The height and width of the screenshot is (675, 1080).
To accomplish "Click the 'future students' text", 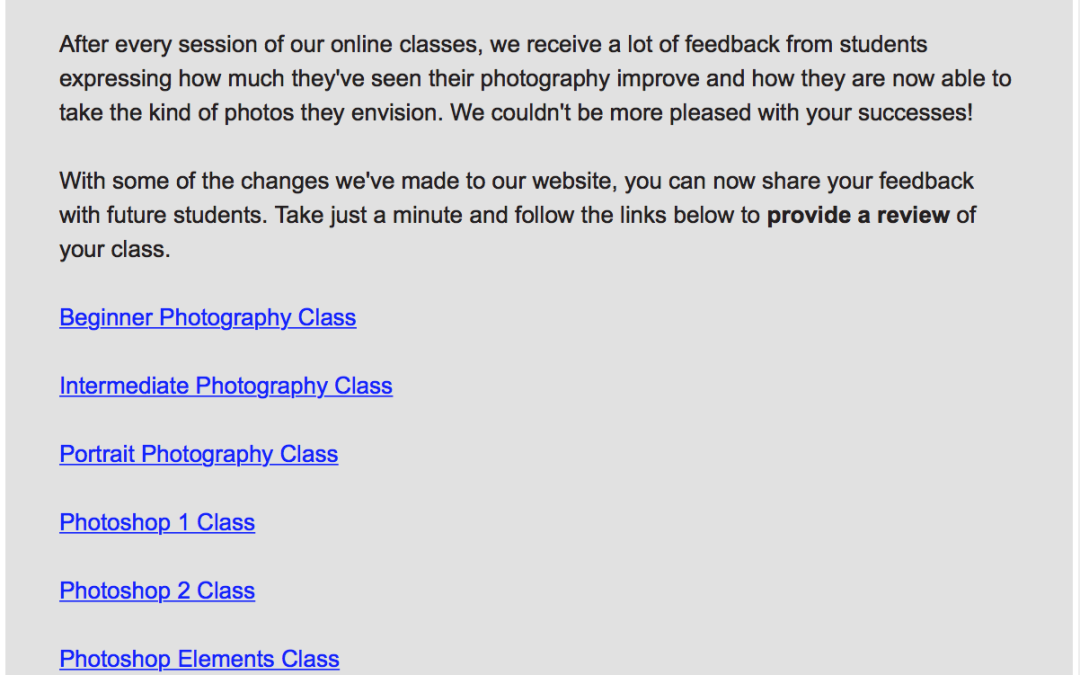I will (x=185, y=215).
